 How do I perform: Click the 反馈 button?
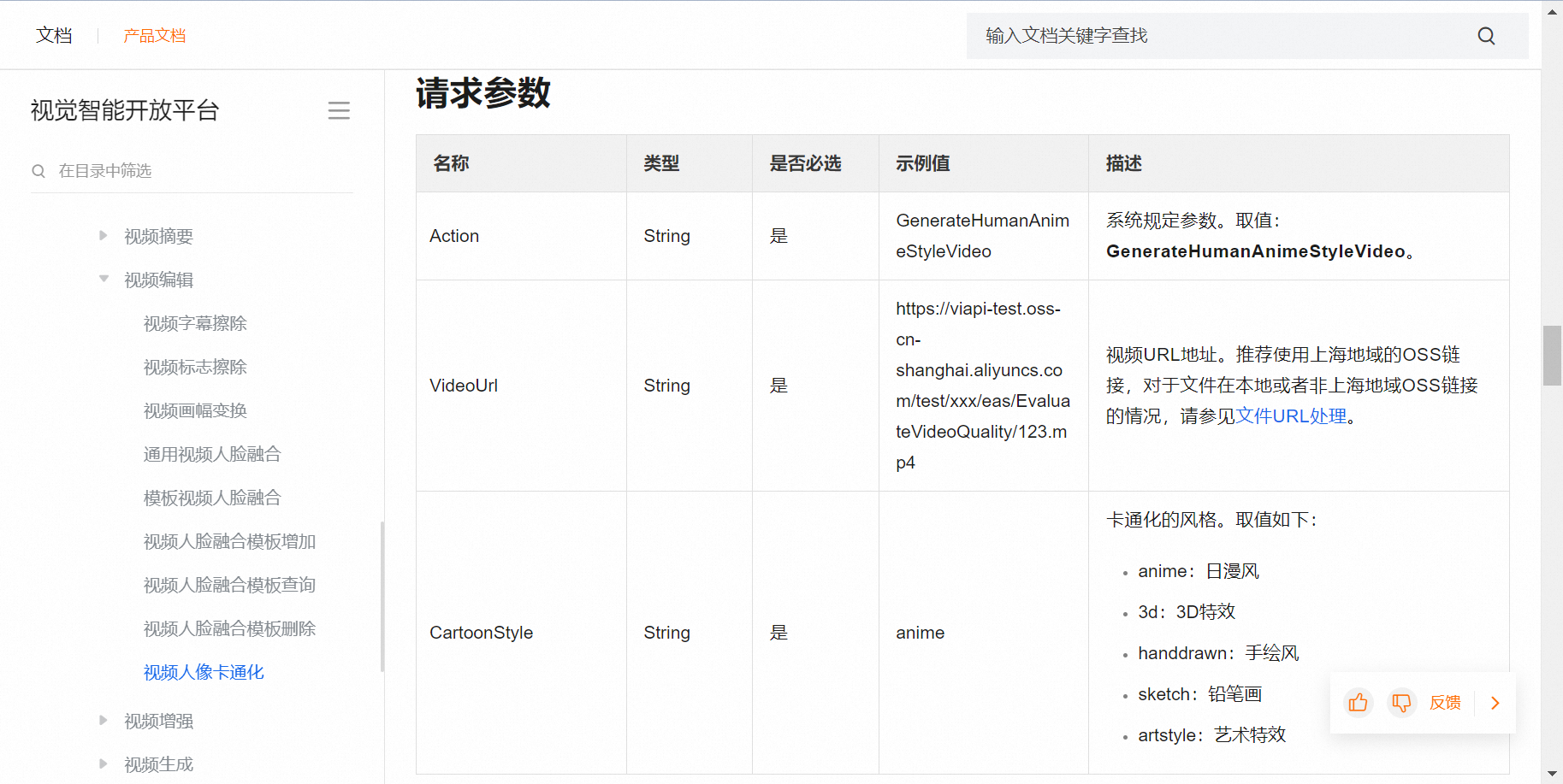[1445, 703]
